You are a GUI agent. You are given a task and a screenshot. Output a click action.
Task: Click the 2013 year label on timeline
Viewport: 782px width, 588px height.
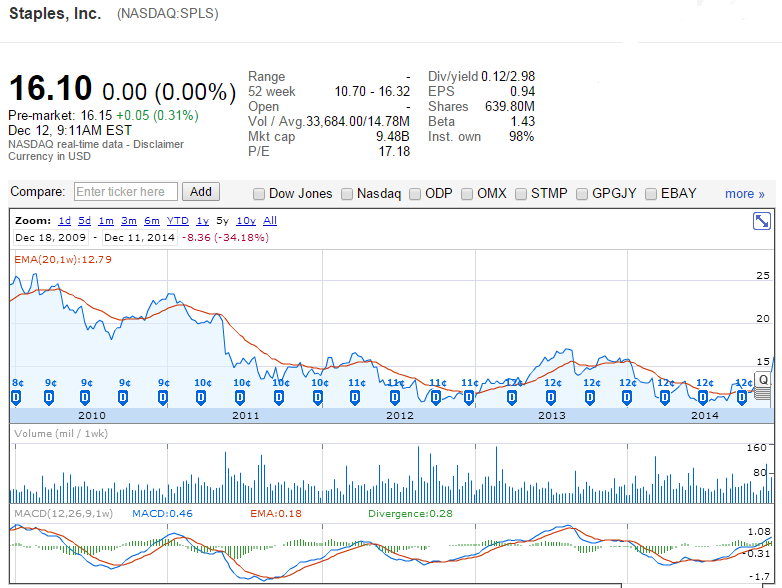(x=552, y=415)
